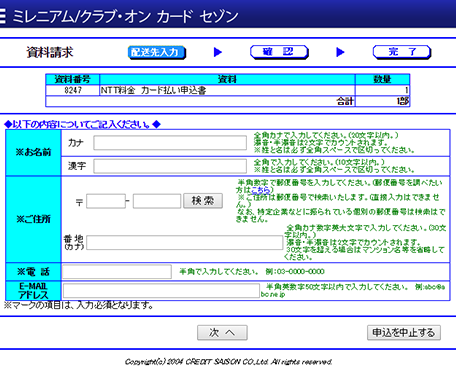
Task: Select the 完了 step tab
Action: 402,52
